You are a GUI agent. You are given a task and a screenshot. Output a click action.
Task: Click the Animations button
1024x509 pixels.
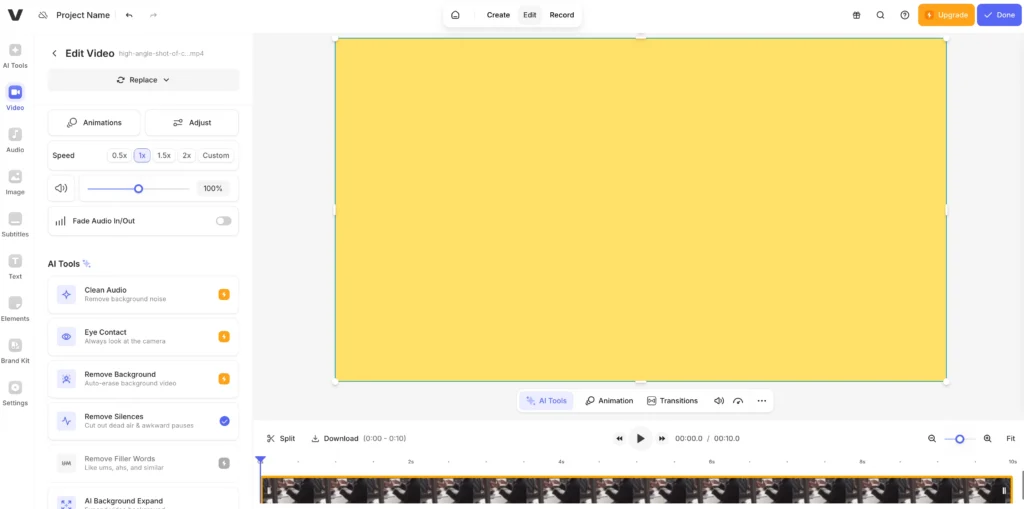pyautogui.click(x=94, y=123)
